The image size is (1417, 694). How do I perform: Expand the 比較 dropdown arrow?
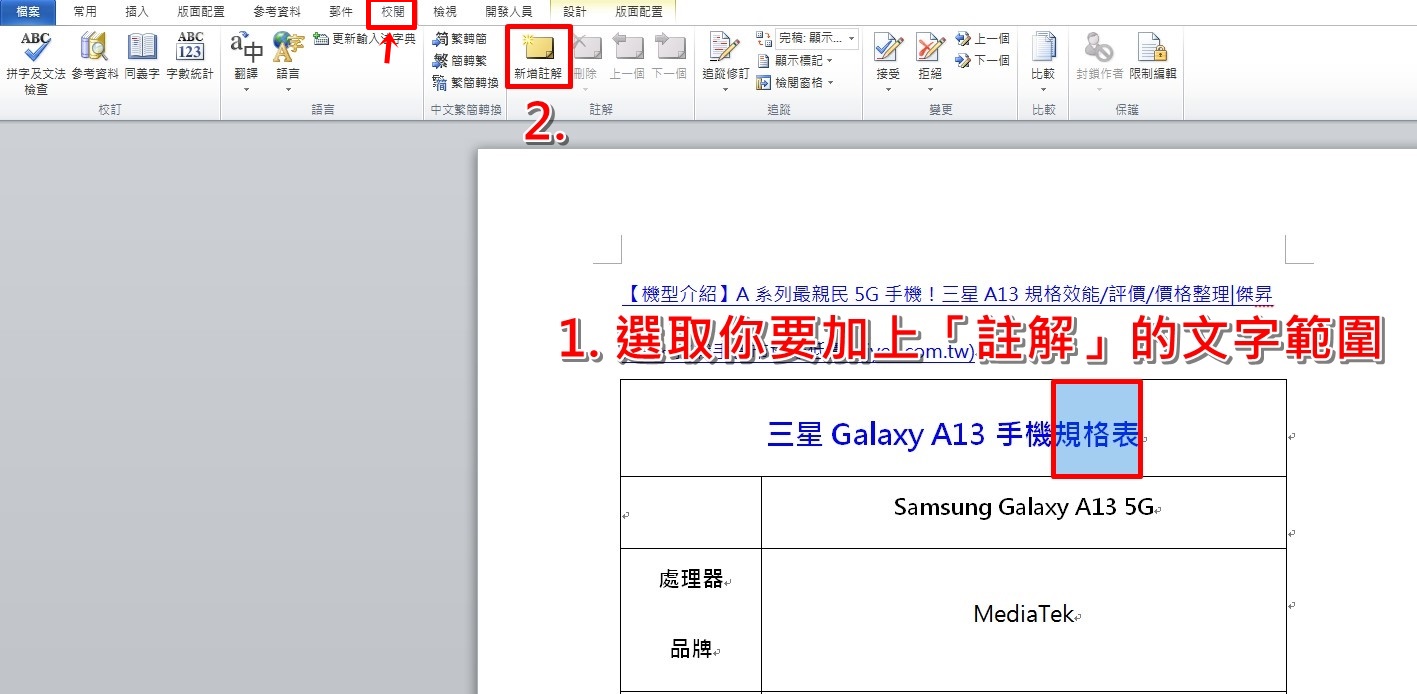[x=1043, y=90]
